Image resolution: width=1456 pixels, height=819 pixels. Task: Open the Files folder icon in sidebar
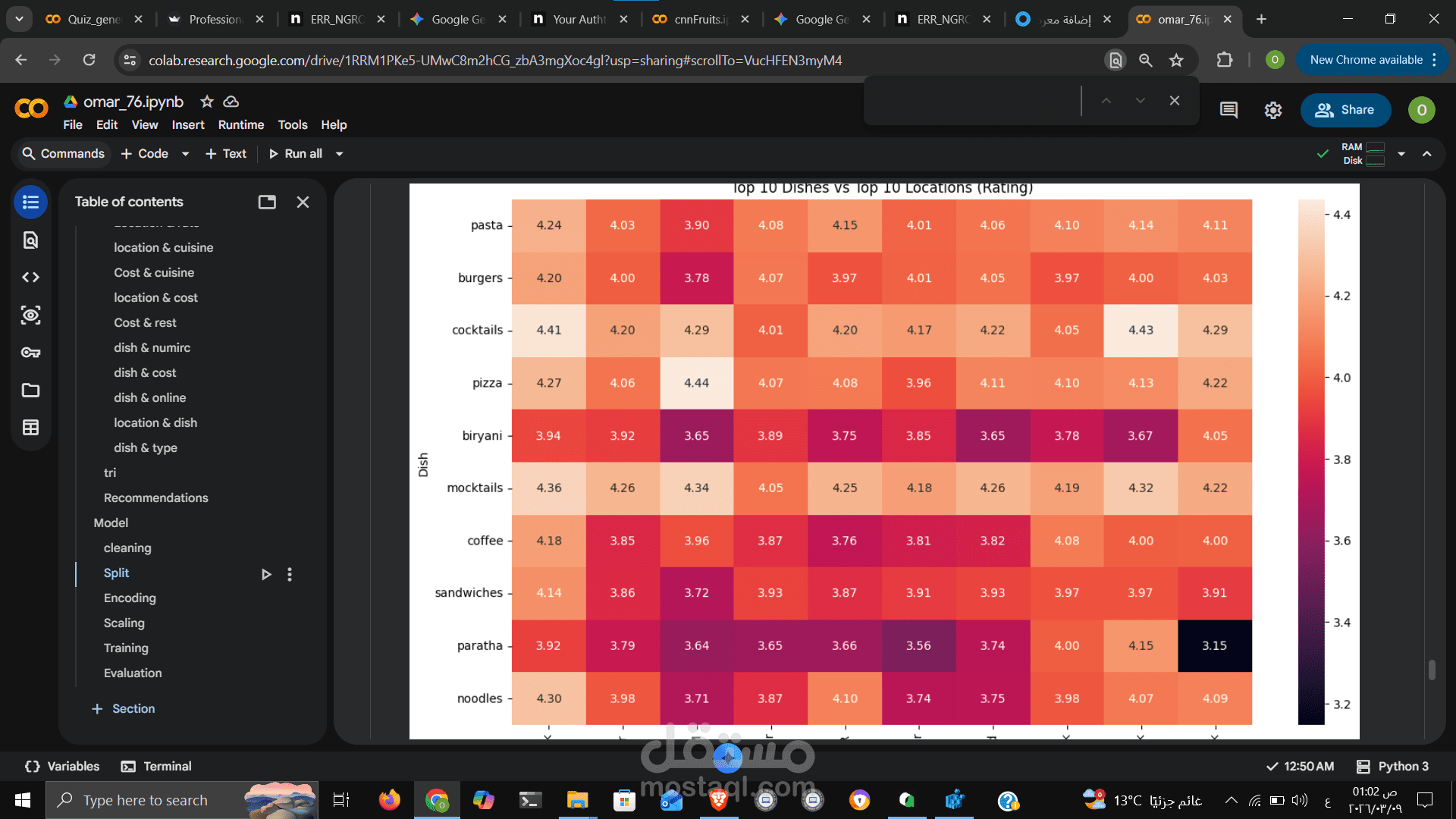pyautogui.click(x=30, y=391)
